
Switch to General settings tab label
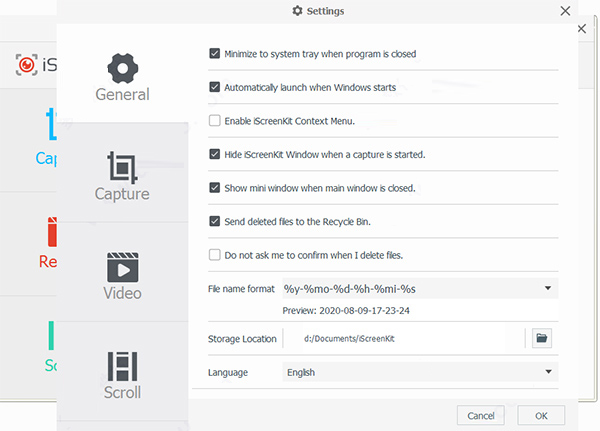tap(122, 95)
